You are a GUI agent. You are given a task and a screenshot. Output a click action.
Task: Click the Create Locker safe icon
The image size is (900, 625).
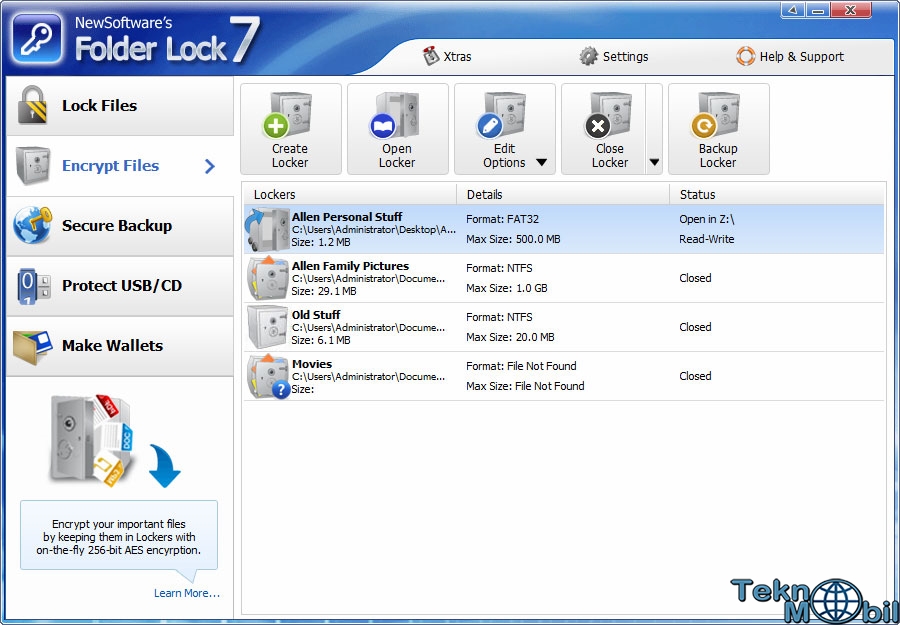click(x=288, y=115)
